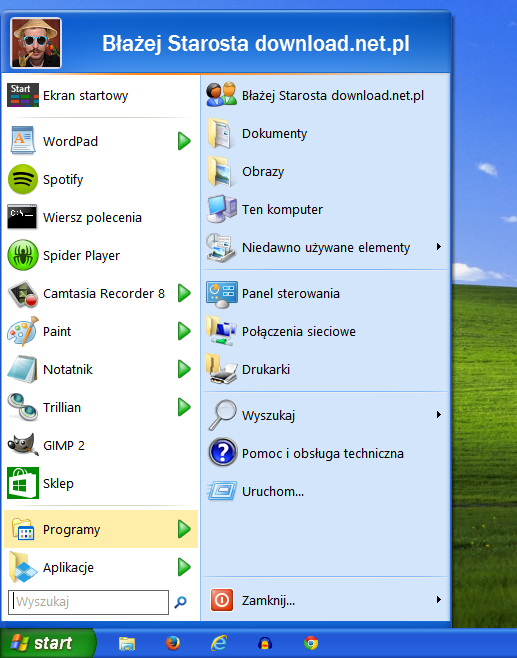Focus the Wyszukaj search input field
The height and width of the screenshot is (658, 517).
coord(88,602)
